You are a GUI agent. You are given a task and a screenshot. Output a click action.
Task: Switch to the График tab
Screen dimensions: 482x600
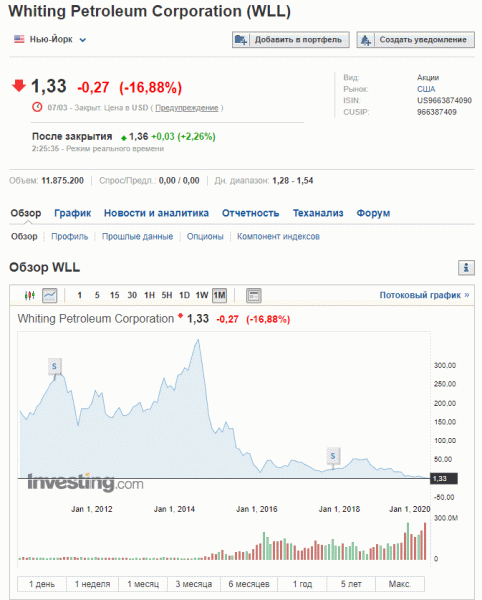73,213
